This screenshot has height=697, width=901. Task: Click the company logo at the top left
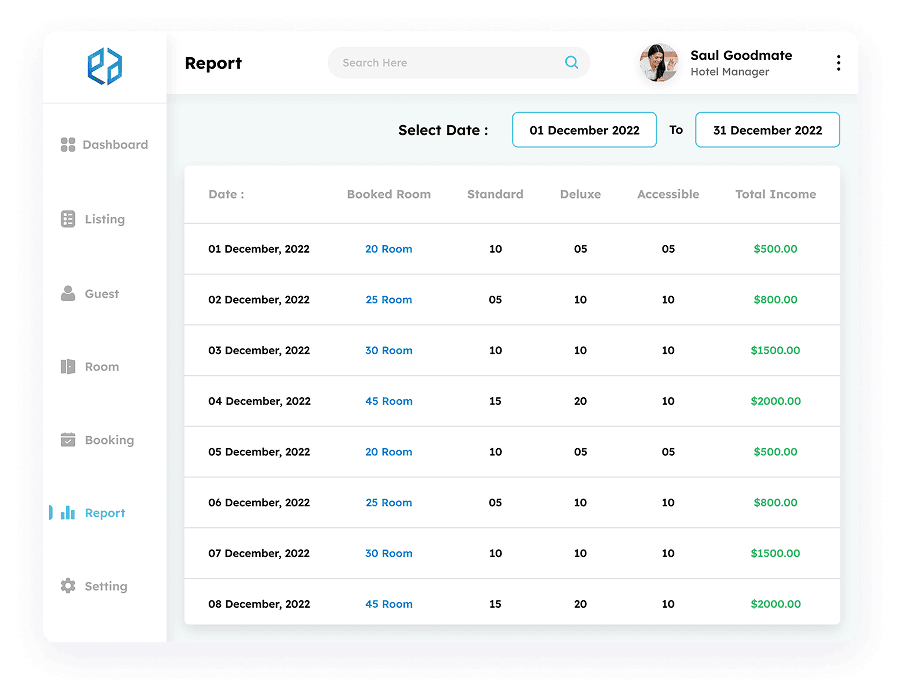[x=103, y=66]
